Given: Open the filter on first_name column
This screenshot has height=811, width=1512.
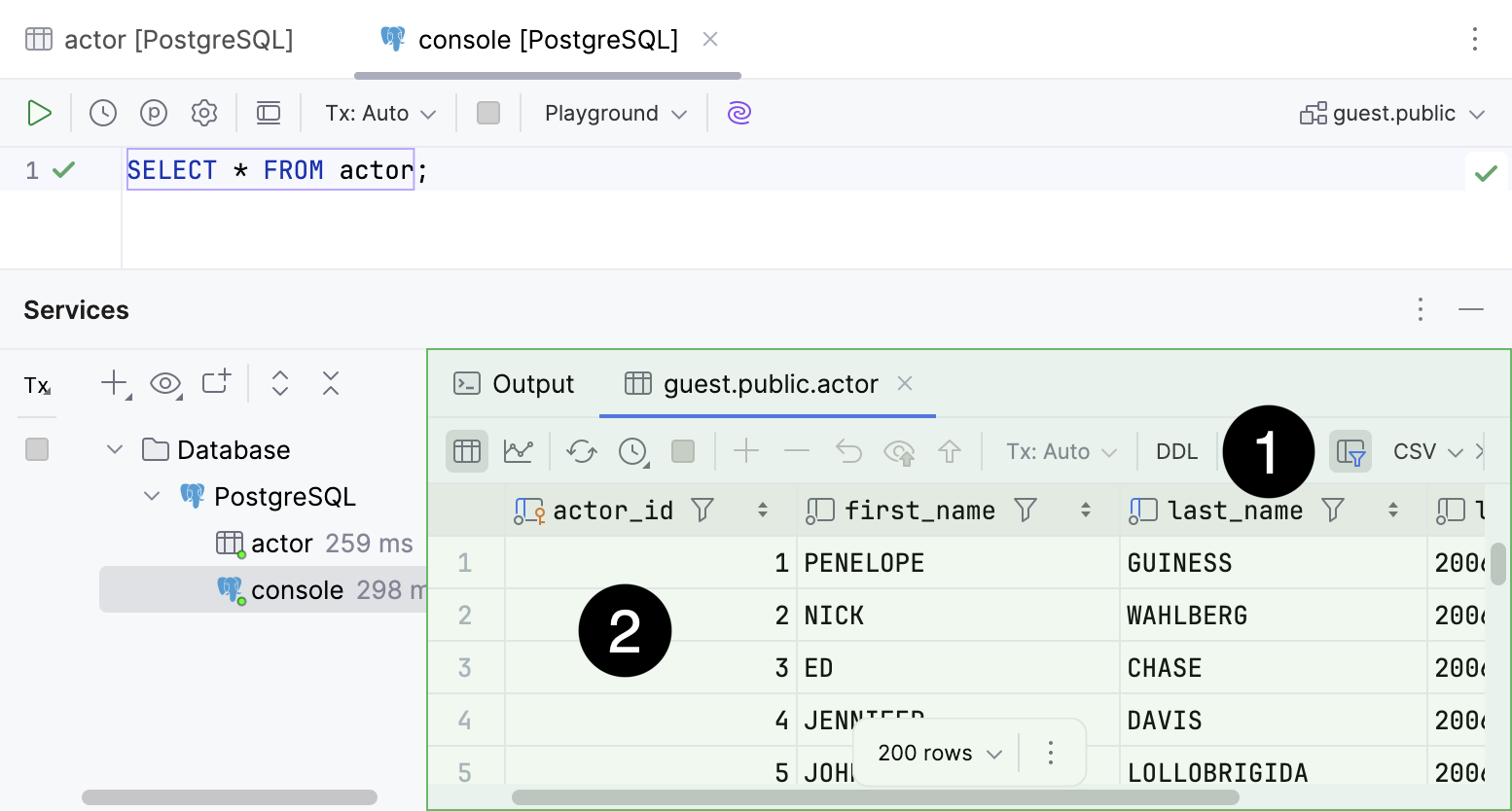Looking at the screenshot, I should pyautogui.click(x=1026, y=510).
